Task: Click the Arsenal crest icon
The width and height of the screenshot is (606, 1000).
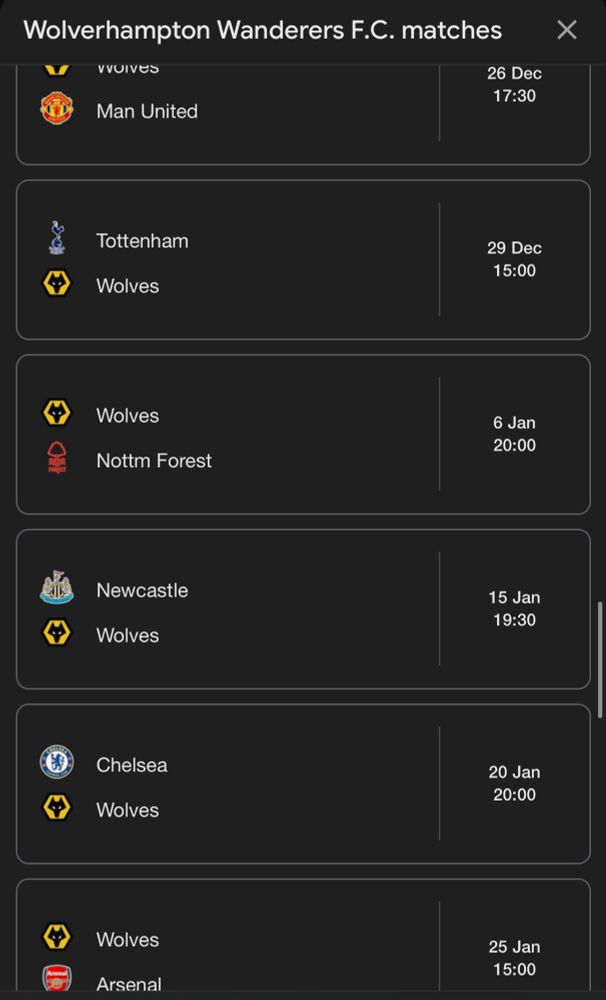Action: pyautogui.click(x=57, y=981)
